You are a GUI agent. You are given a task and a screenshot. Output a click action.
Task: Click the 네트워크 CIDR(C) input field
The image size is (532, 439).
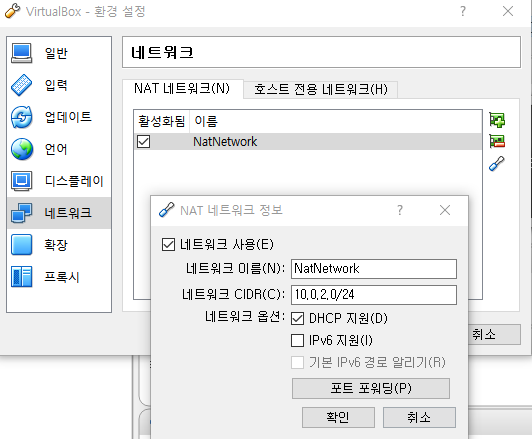(374, 295)
